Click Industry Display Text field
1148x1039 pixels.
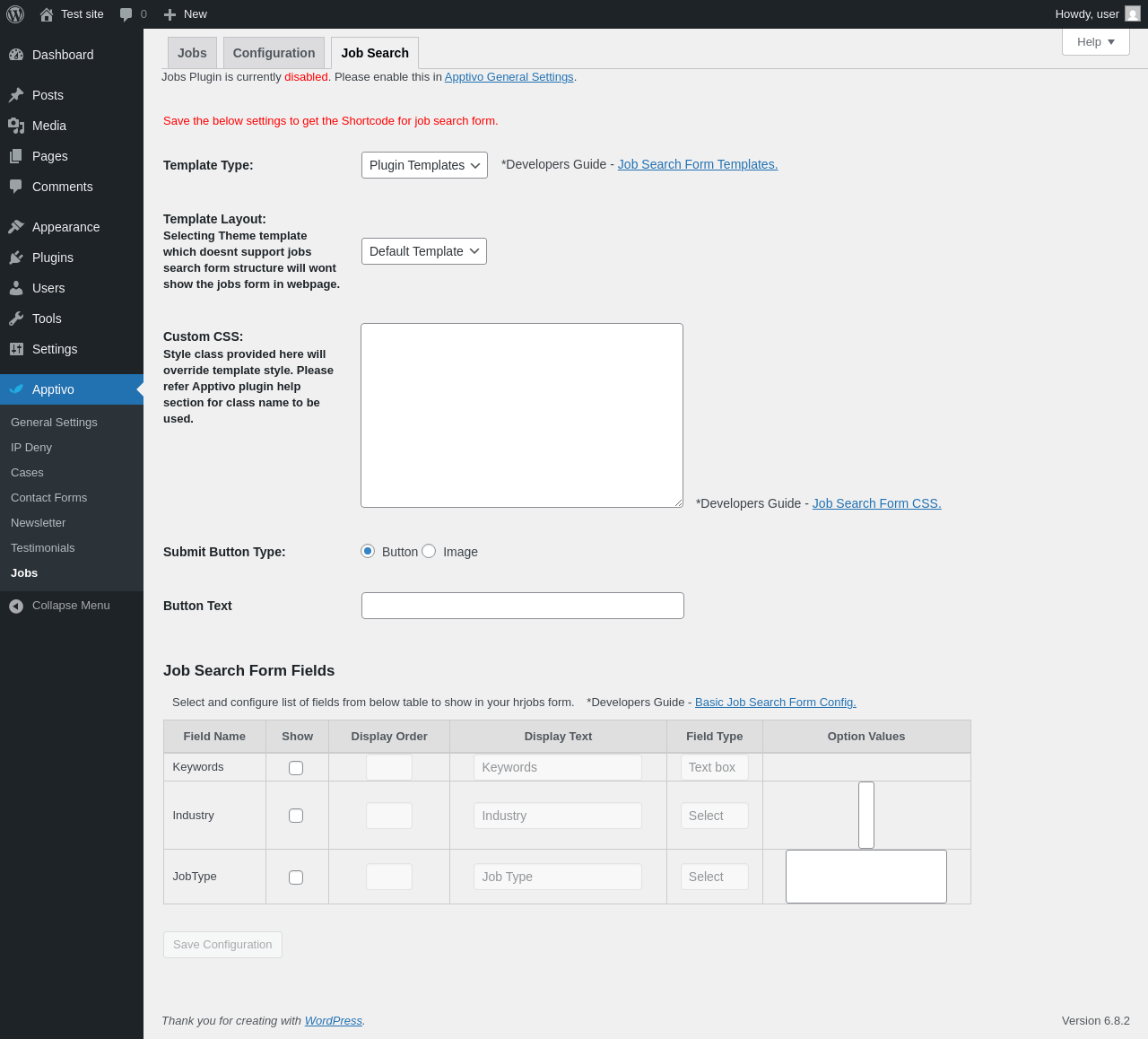click(558, 816)
